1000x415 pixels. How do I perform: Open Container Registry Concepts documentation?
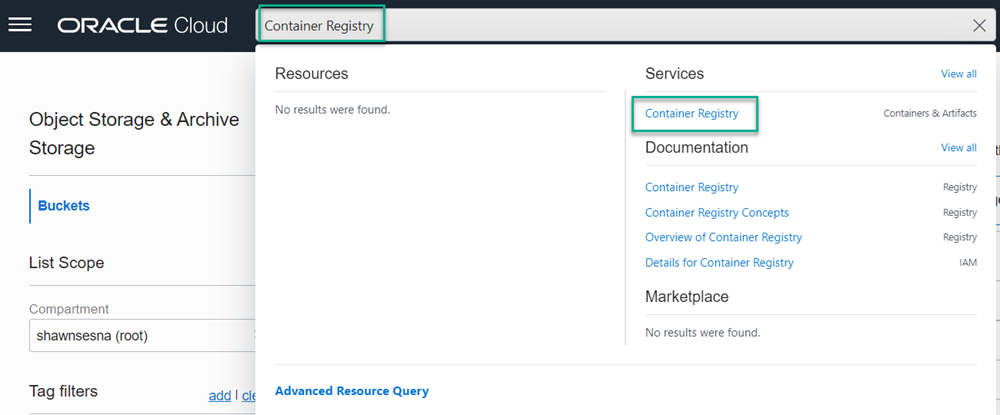[x=717, y=212]
